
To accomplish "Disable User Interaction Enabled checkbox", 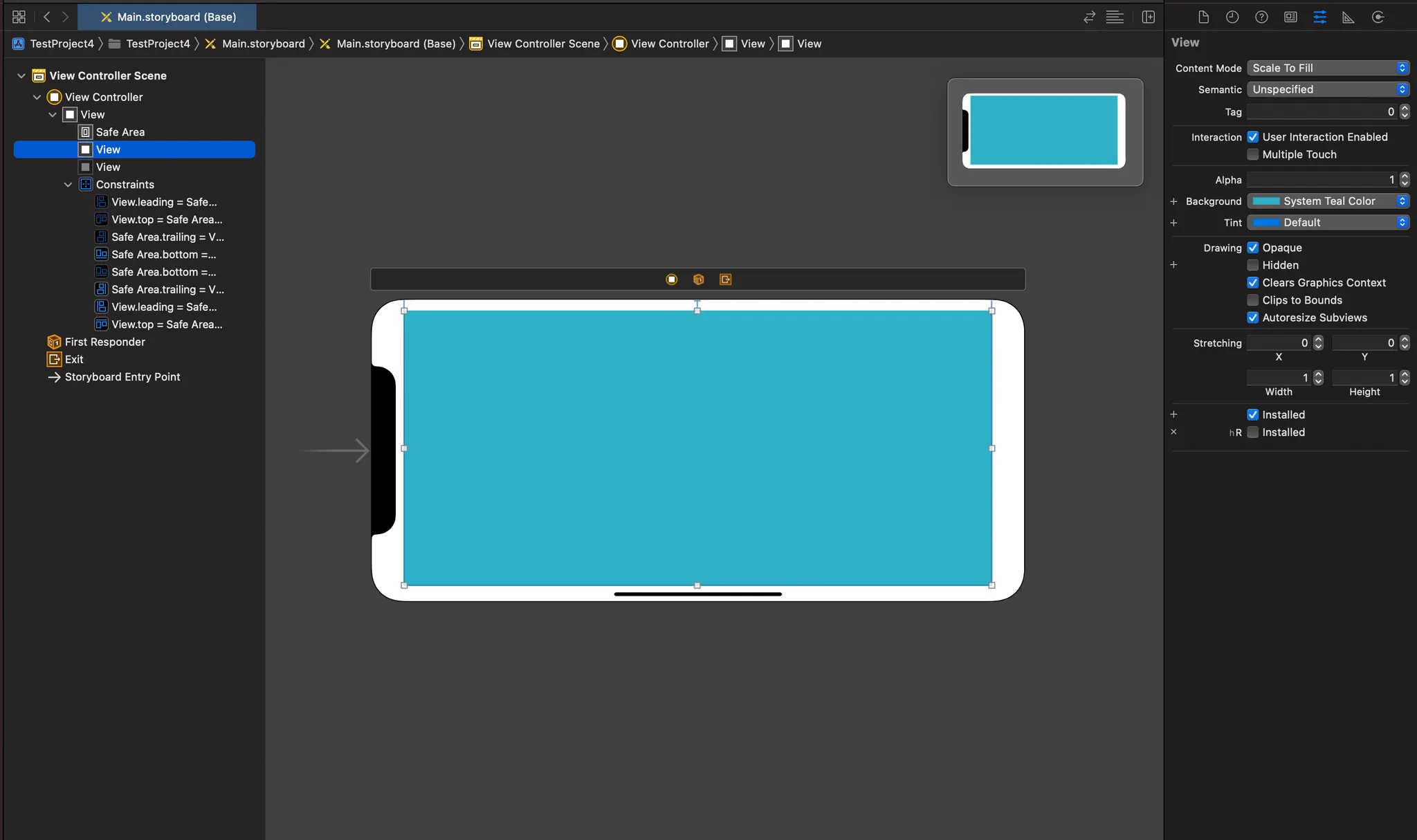I will [1252, 137].
